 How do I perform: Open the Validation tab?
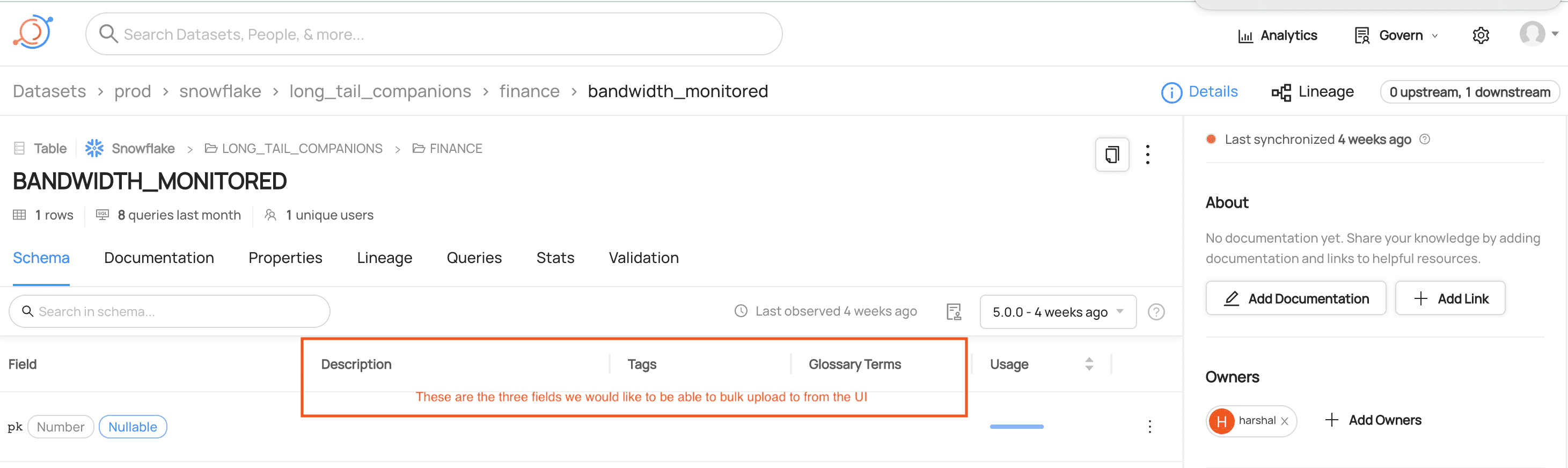coord(643,258)
